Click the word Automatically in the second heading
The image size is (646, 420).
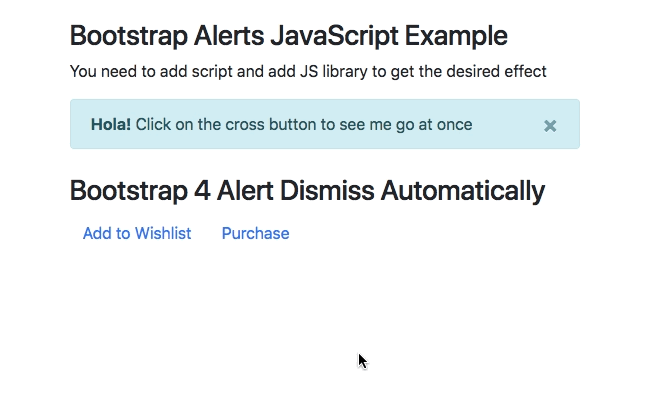[x=463, y=191]
